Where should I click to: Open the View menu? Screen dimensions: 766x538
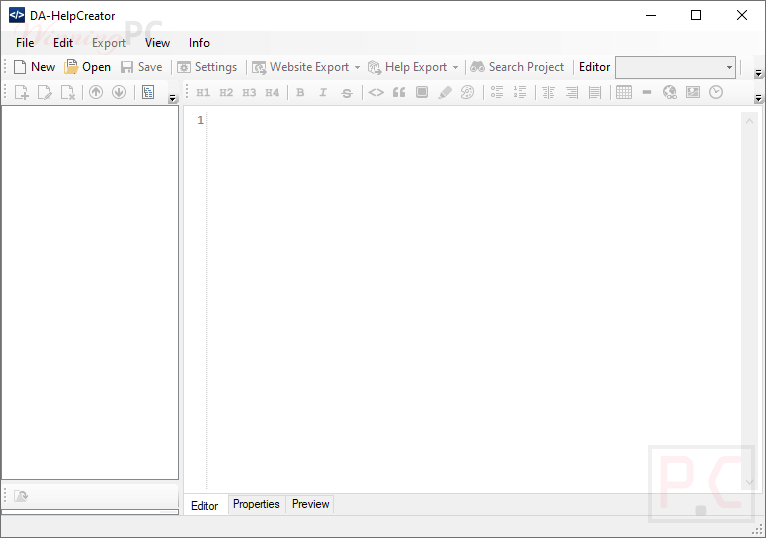(157, 43)
